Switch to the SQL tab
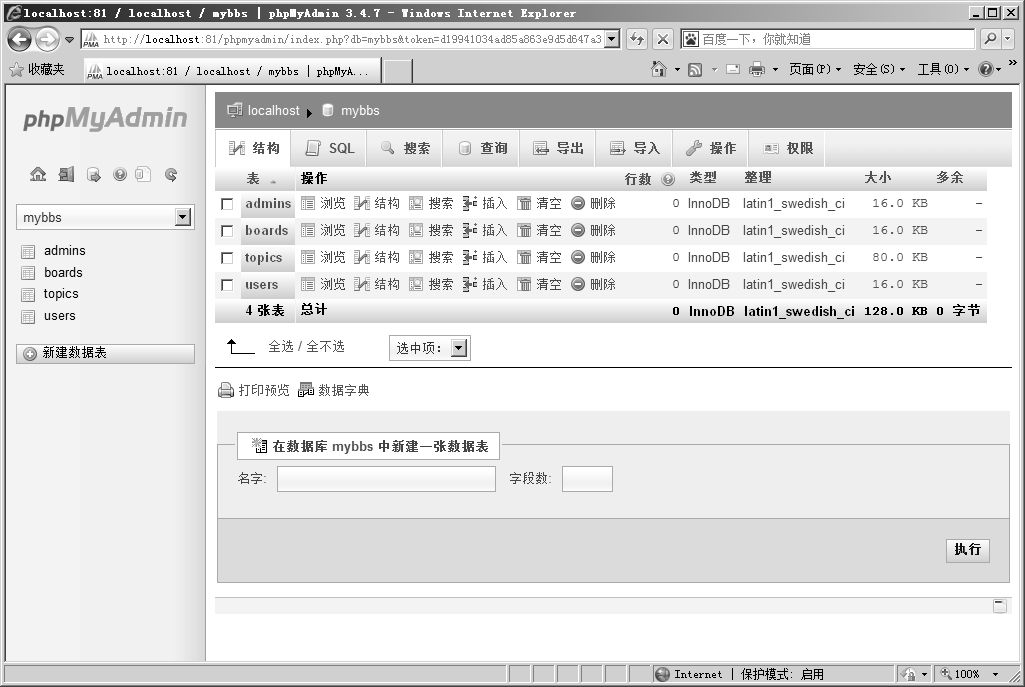This screenshot has height=687, width=1025. [329, 148]
